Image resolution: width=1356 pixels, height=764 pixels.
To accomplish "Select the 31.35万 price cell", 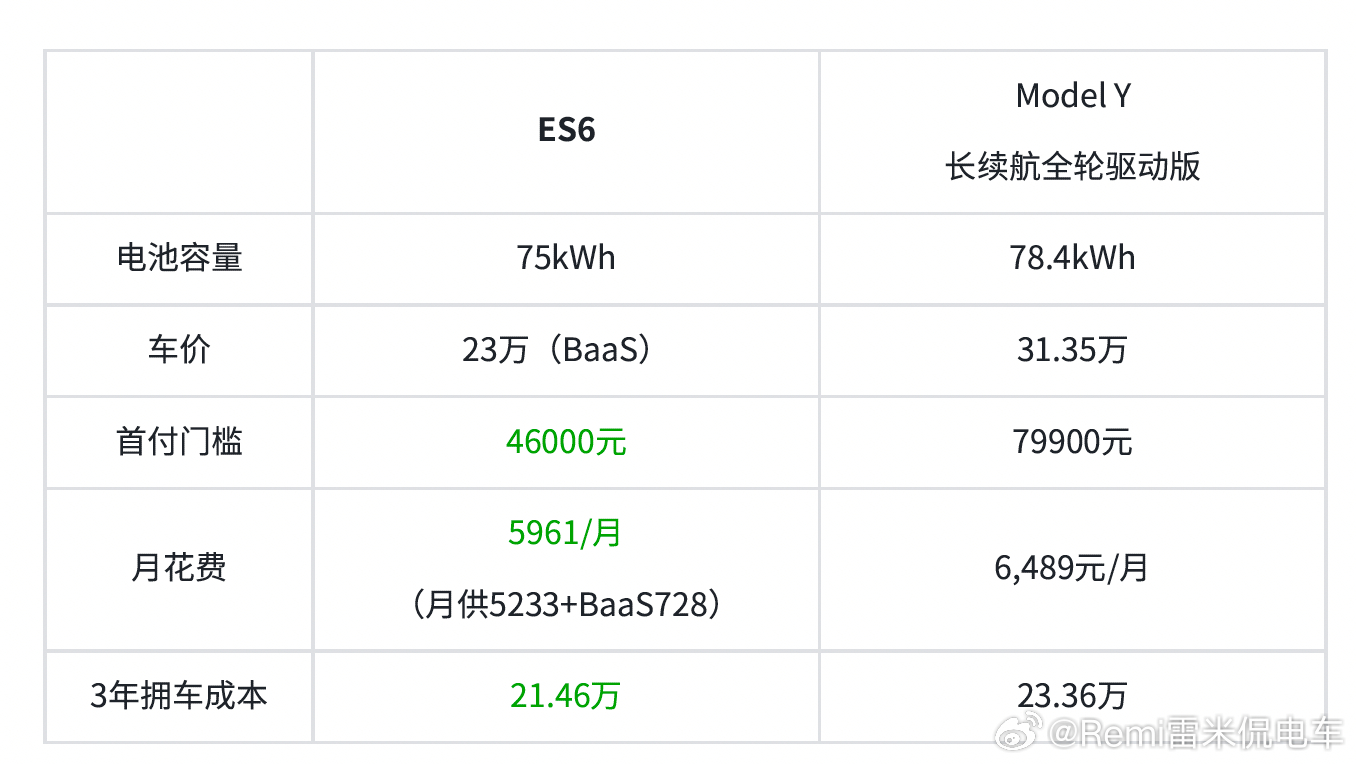I will pos(1073,350).
